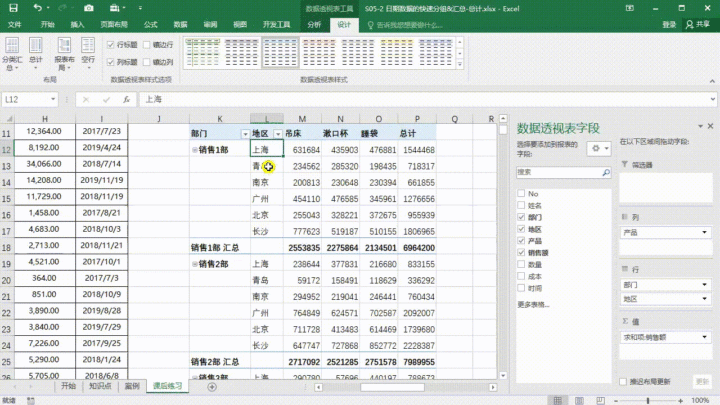Screen dimensions: 720x405
Task: Switch to Normal view icon in status bar
Action: 557,400
